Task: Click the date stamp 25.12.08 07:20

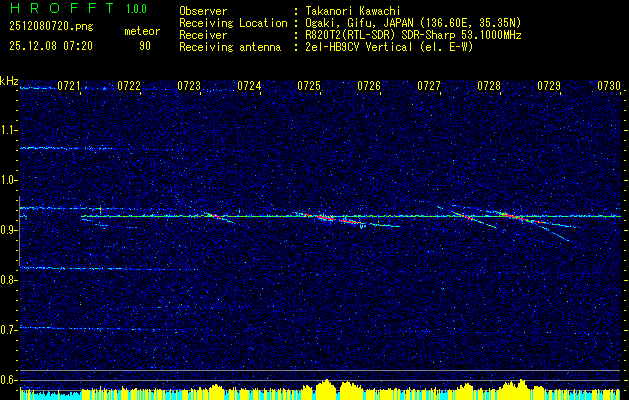Action: [x=51, y=46]
